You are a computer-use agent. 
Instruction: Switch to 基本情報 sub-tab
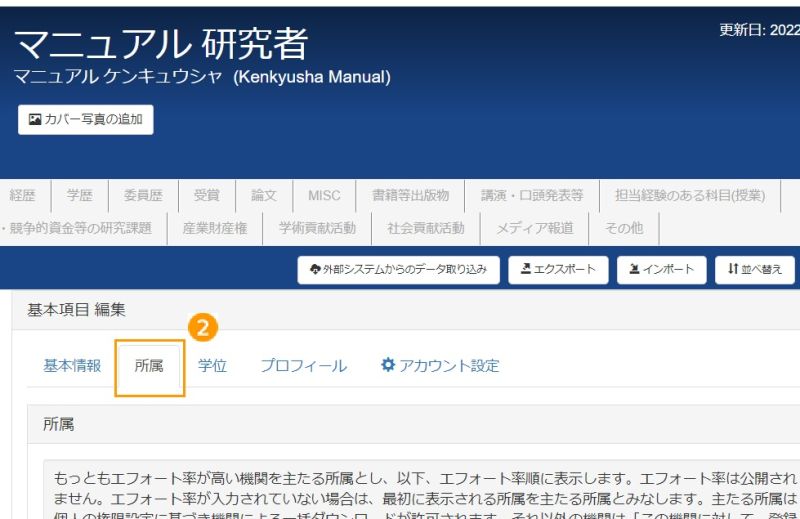coord(72,366)
